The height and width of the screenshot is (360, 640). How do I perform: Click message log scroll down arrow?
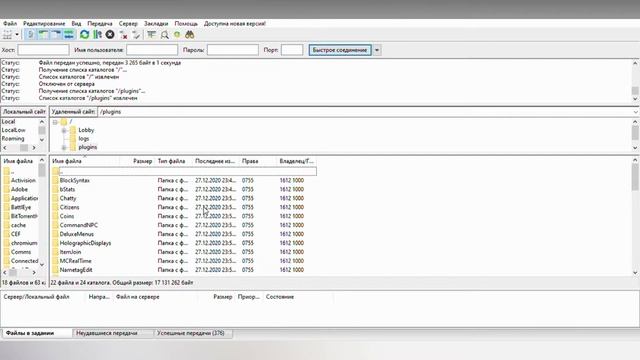[635, 99]
